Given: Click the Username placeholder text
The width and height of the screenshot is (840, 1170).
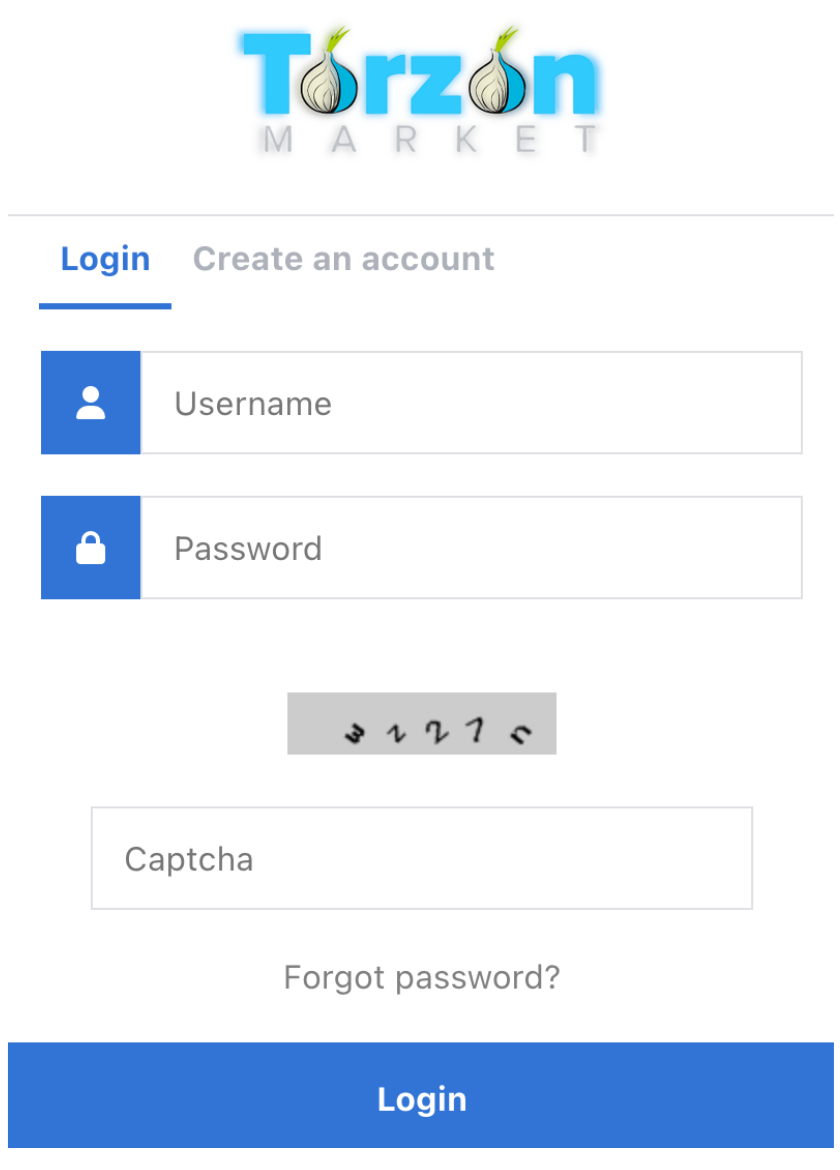Looking at the screenshot, I should (x=252, y=403).
